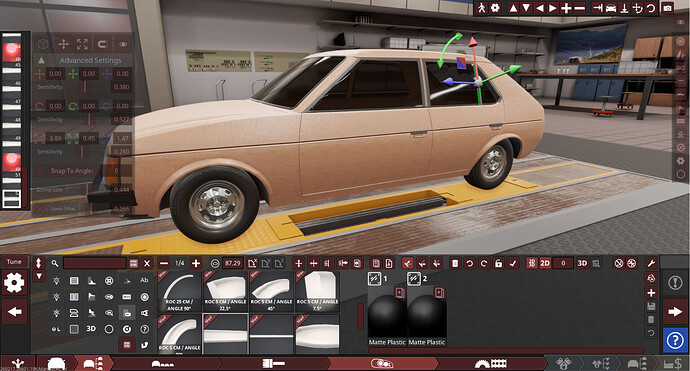Select material slot 2 icon
This screenshot has height=371, width=690.
[x=414, y=278]
